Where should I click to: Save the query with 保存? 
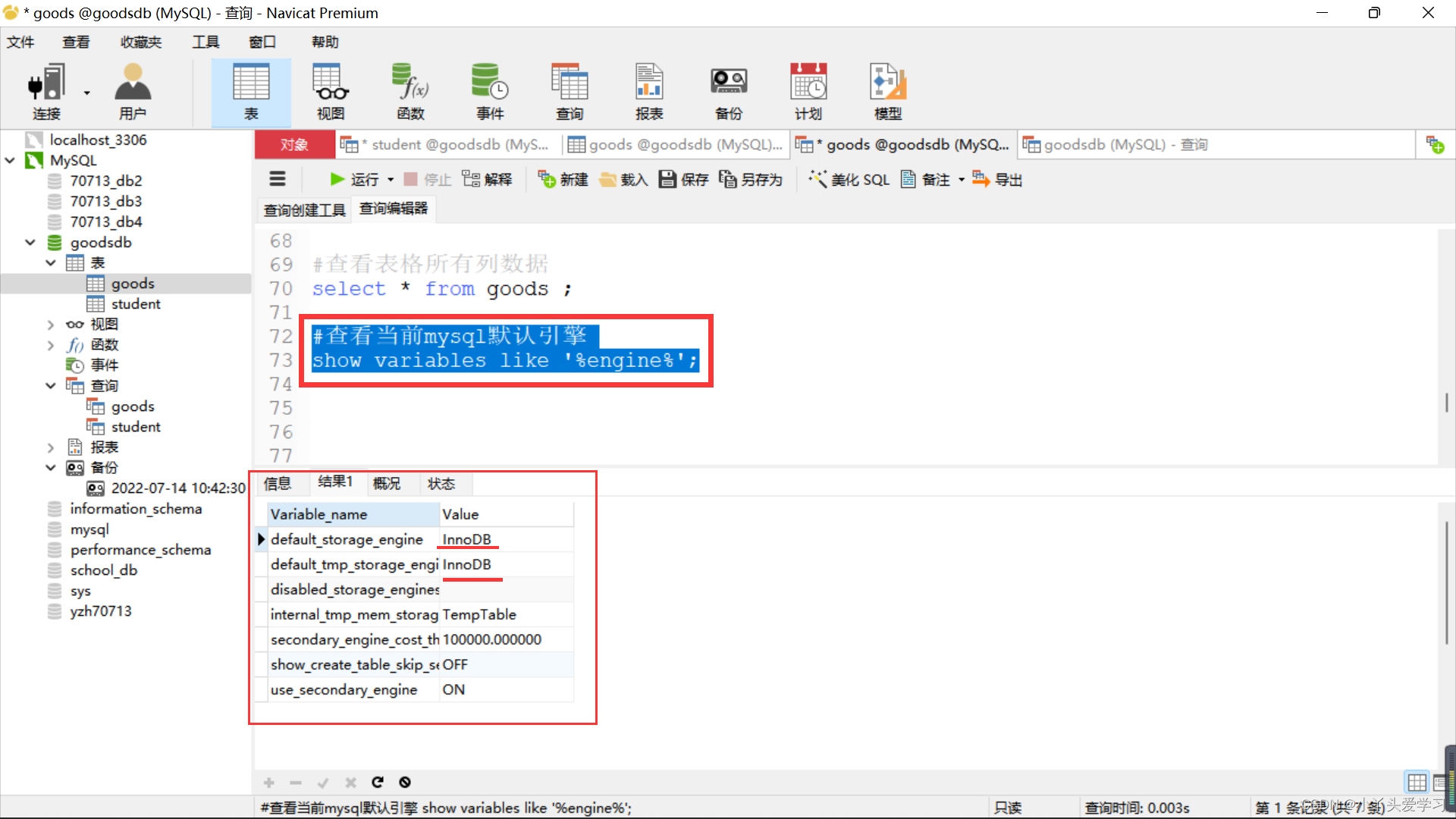point(683,179)
